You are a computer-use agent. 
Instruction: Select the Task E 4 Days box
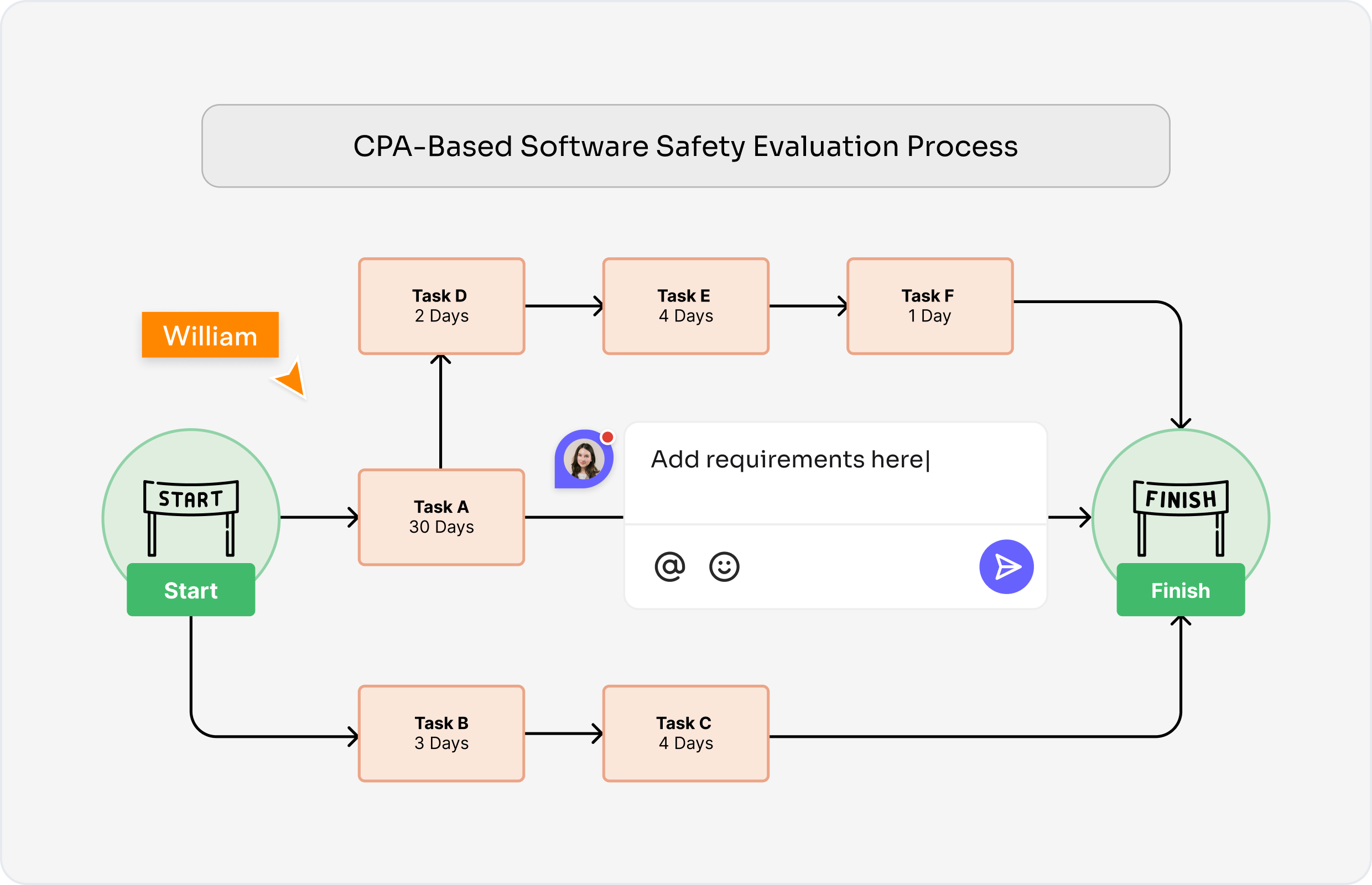click(x=685, y=306)
